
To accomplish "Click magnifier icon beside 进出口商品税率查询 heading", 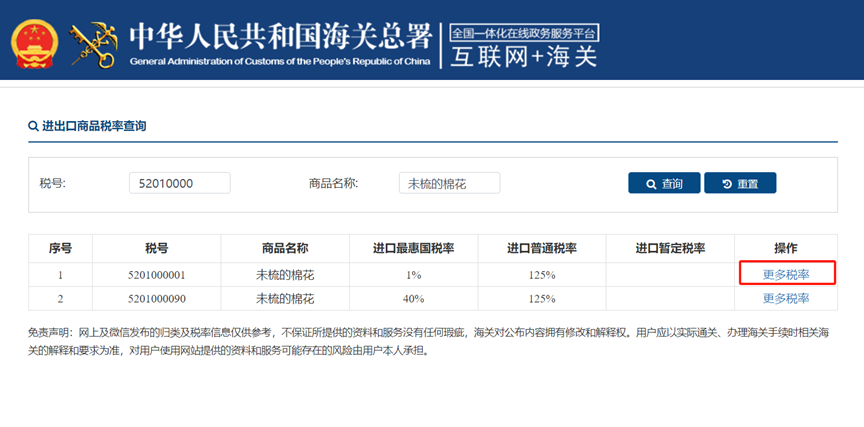I will pyautogui.click(x=33, y=127).
